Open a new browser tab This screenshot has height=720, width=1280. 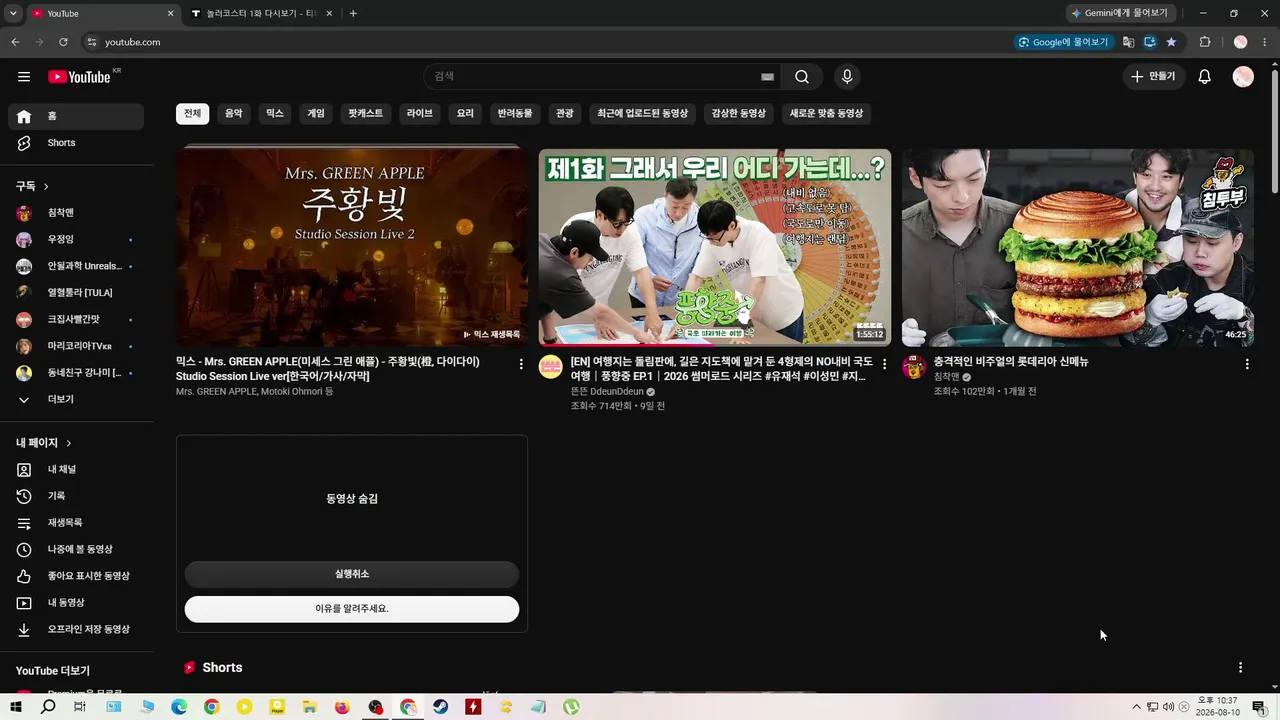pyautogui.click(x=353, y=14)
